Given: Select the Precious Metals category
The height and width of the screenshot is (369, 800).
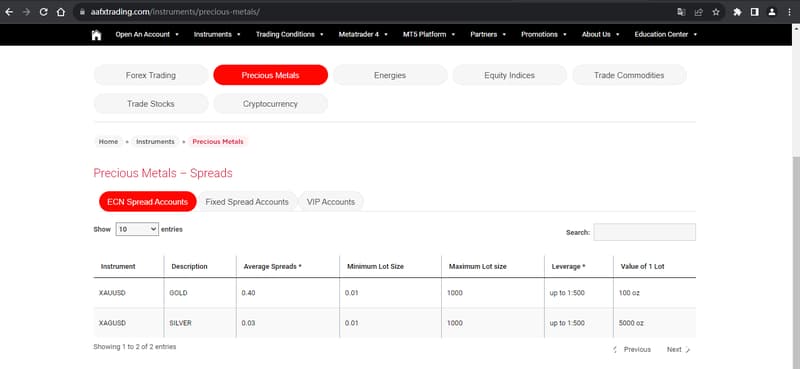Looking at the screenshot, I should click(270, 75).
